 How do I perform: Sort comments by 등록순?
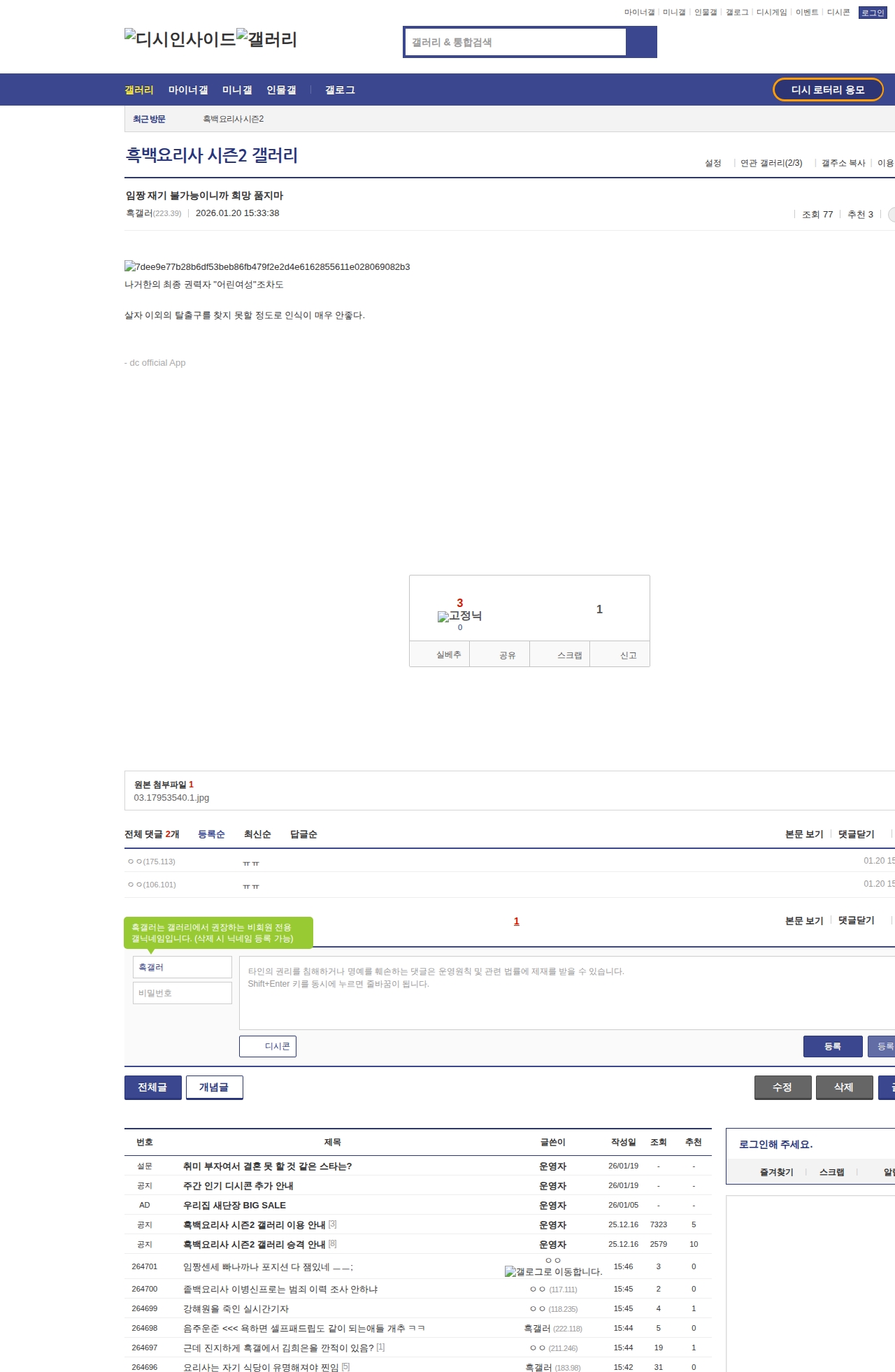tap(211, 834)
